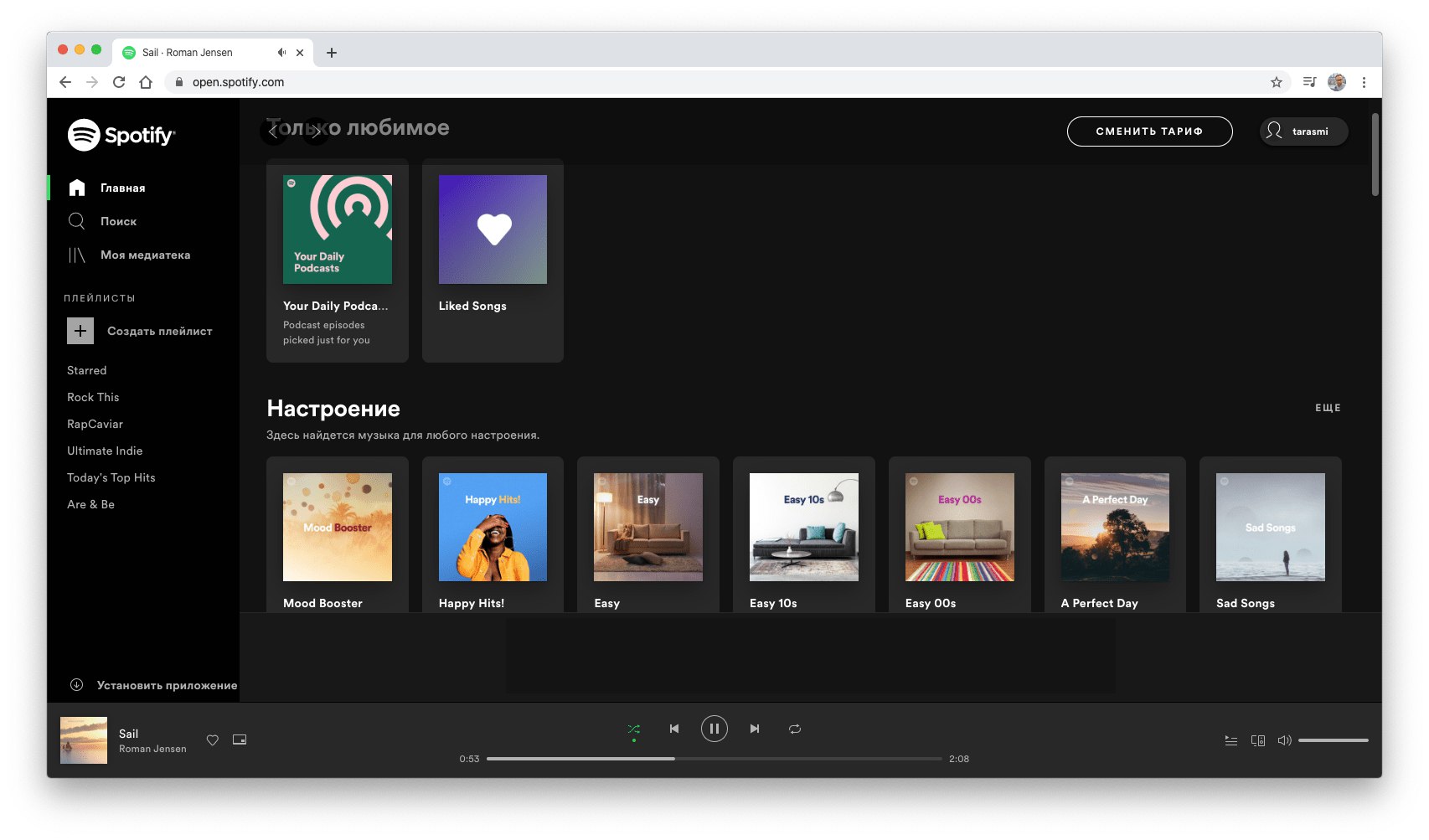Click Установить приложение install link

click(x=153, y=685)
